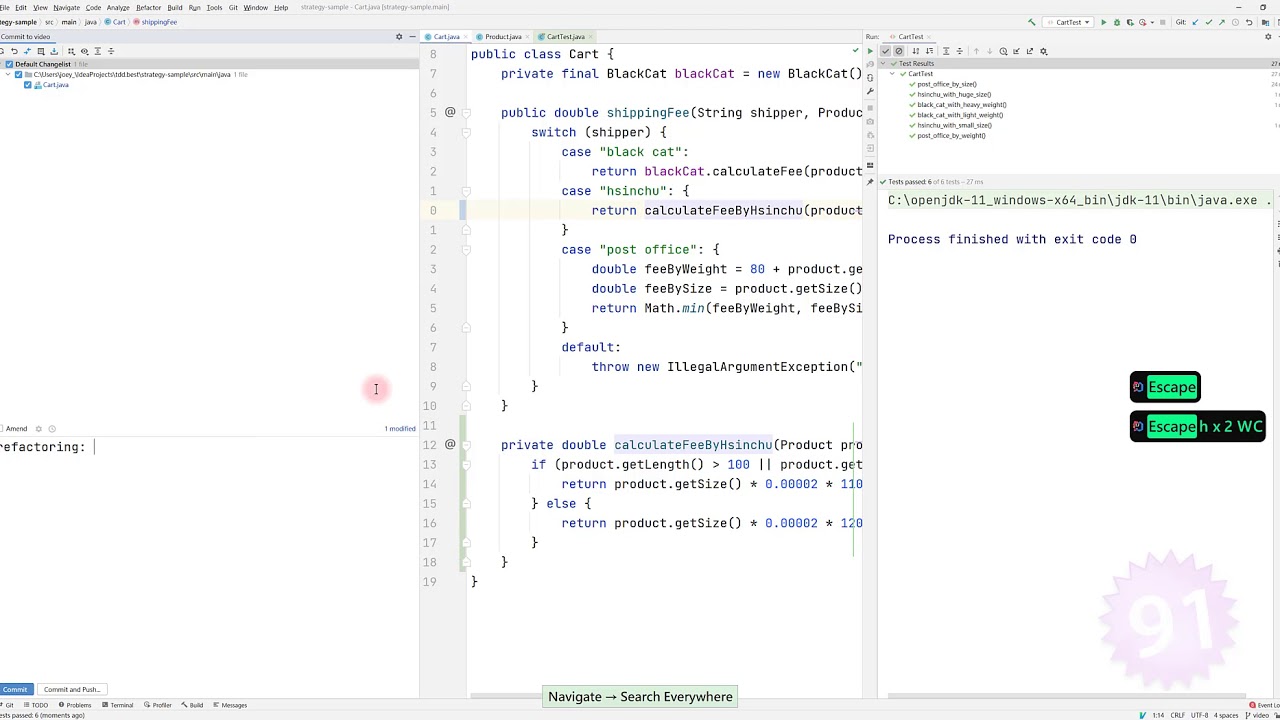The height and width of the screenshot is (720, 1280).
Task: Debug CartTest with bug icon
Action: click(x=1117, y=22)
